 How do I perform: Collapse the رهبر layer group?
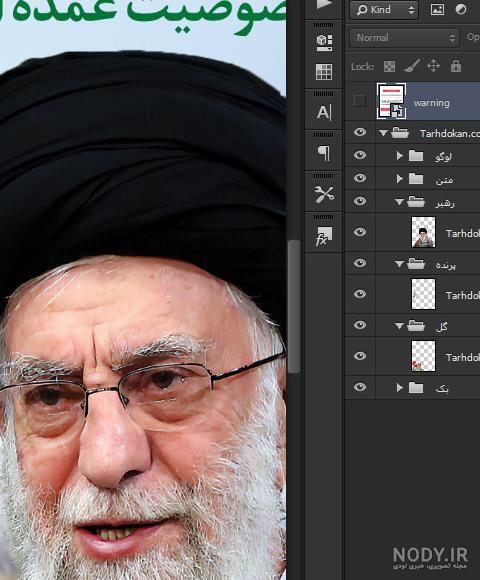(x=399, y=202)
